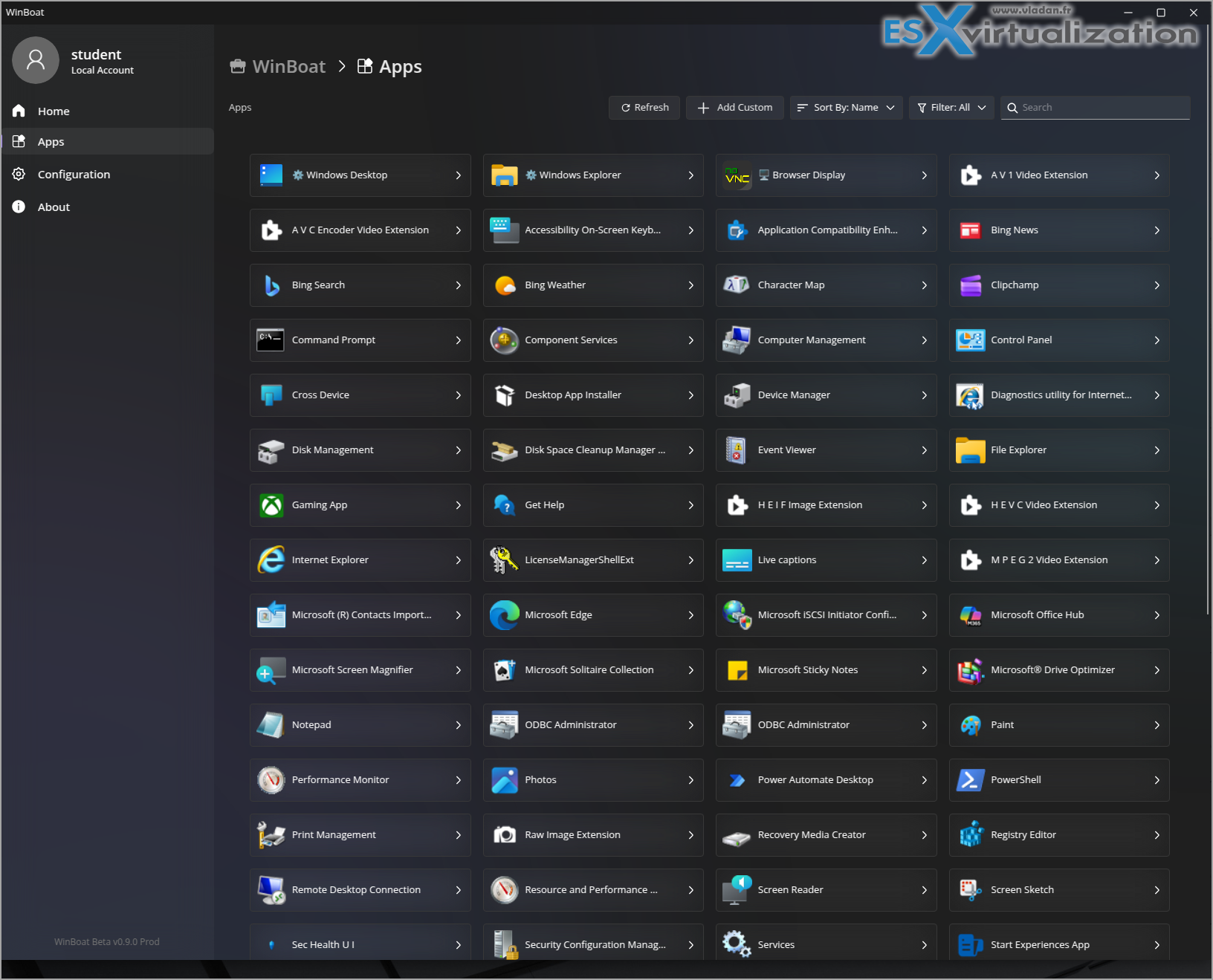Click the Clipchamp icon

tap(970, 285)
